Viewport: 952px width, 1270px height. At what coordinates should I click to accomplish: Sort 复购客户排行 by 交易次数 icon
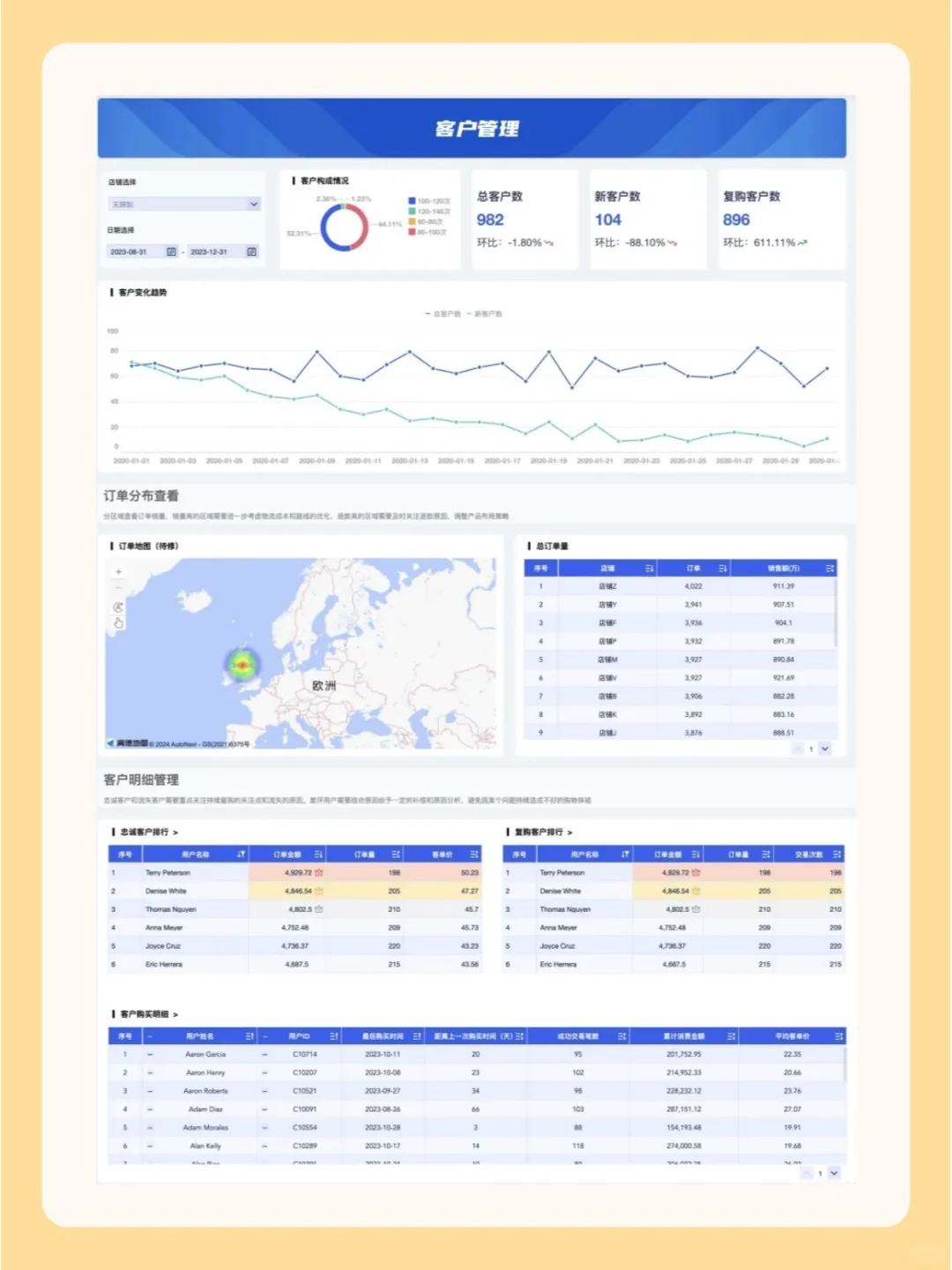click(x=837, y=855)
